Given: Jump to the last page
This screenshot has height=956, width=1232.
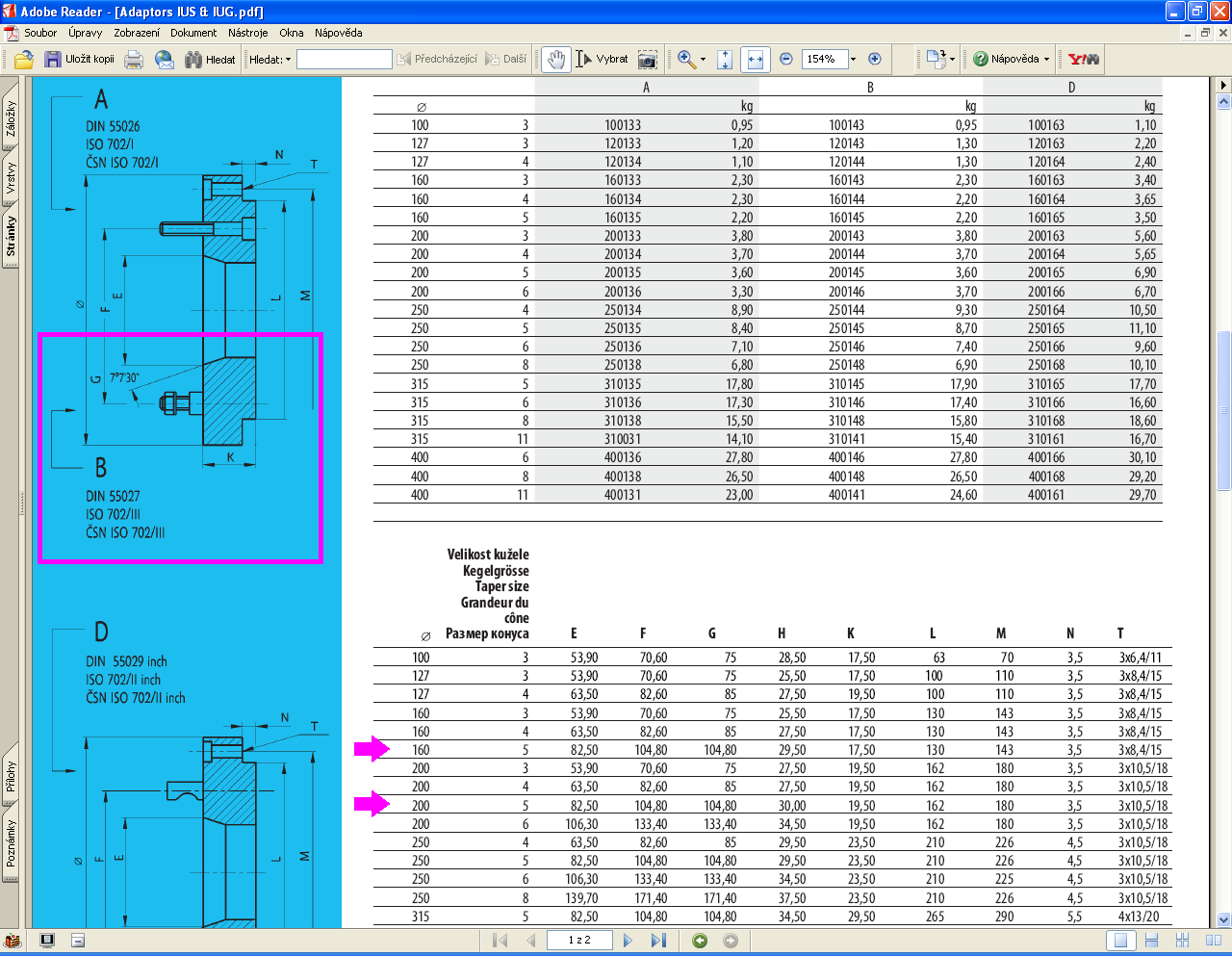Looking at the screenshot, I should tap(658, 941).
